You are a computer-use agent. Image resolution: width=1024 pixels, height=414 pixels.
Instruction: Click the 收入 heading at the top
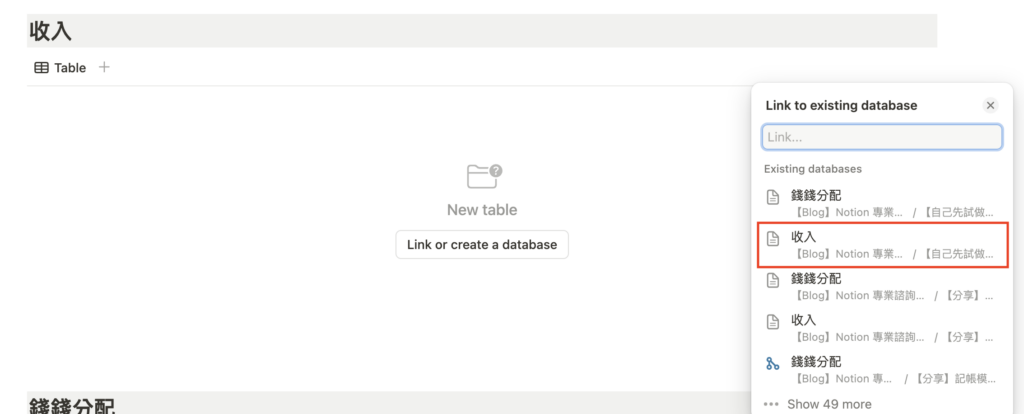(51, 31)
